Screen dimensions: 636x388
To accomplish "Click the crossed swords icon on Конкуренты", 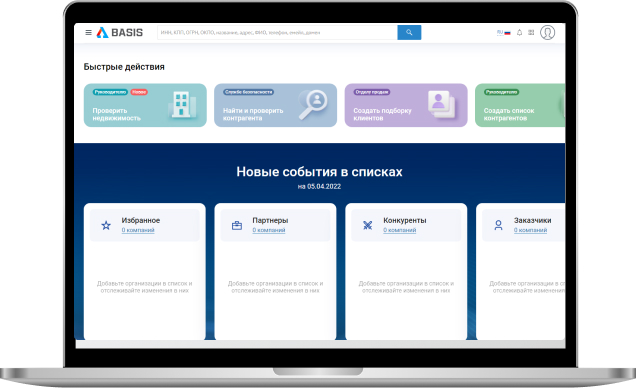I will pyautogui.click(x=367, y=225).
